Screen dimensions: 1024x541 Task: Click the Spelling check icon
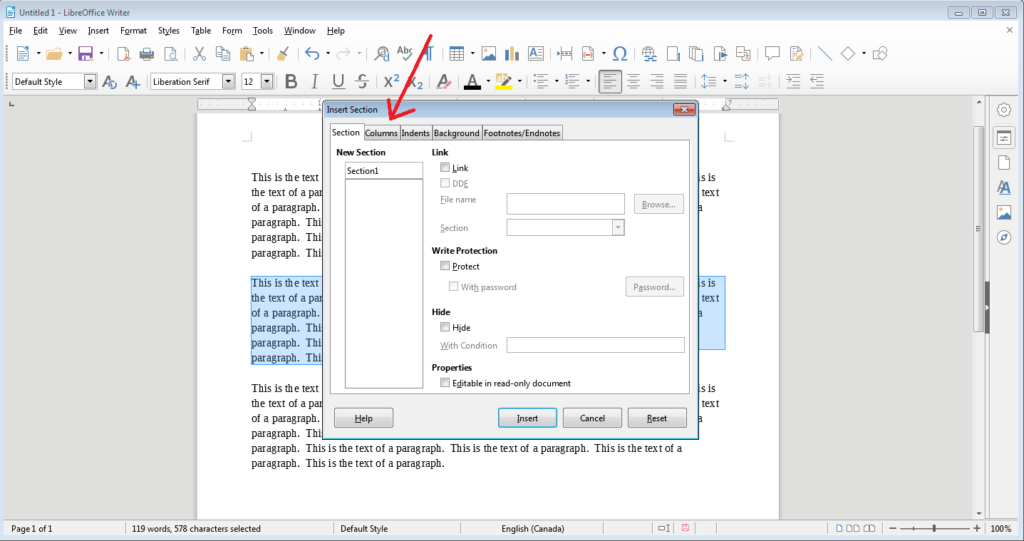(405, 52)
